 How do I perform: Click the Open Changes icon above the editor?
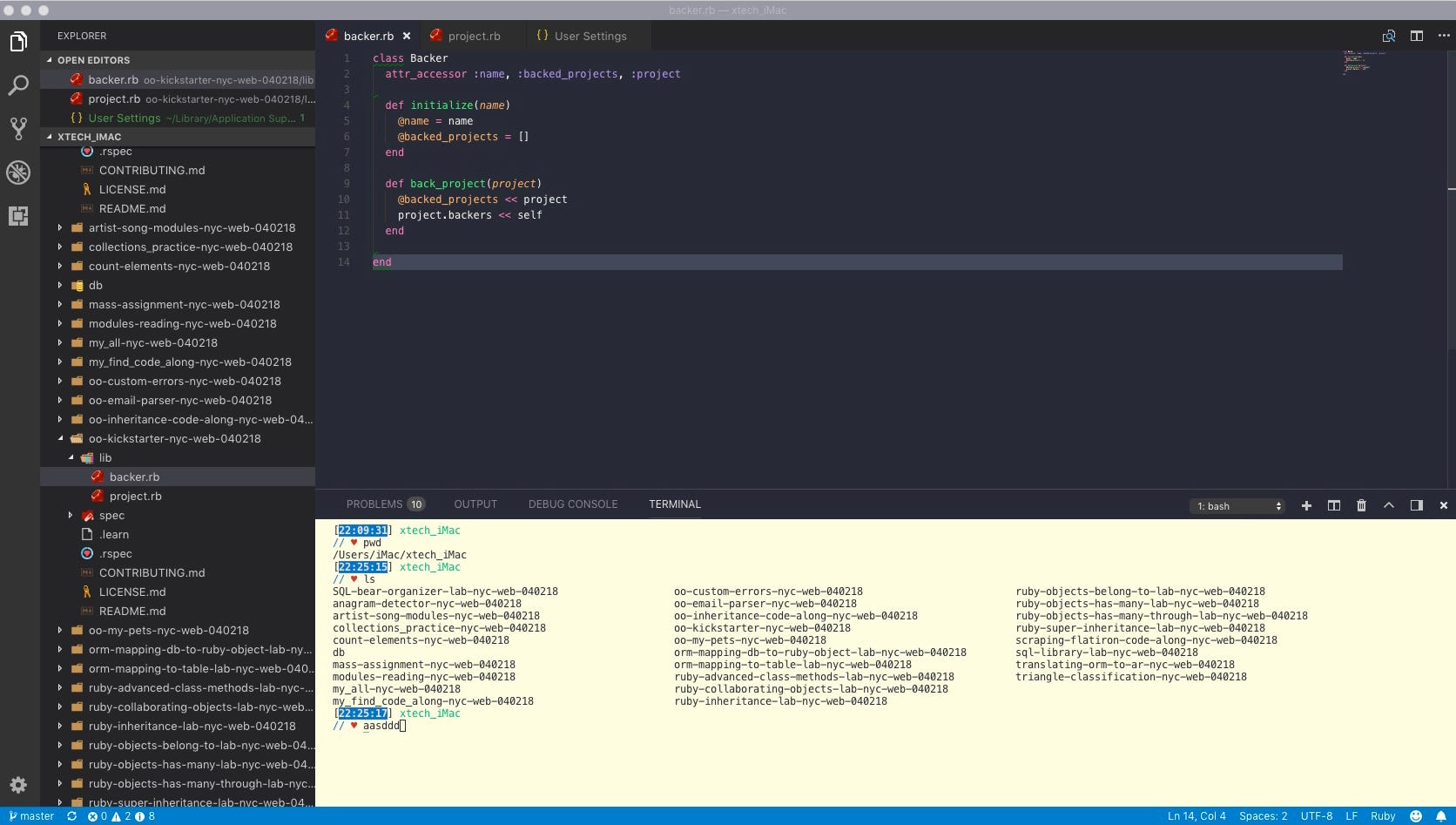click(x=1391, y=37)
